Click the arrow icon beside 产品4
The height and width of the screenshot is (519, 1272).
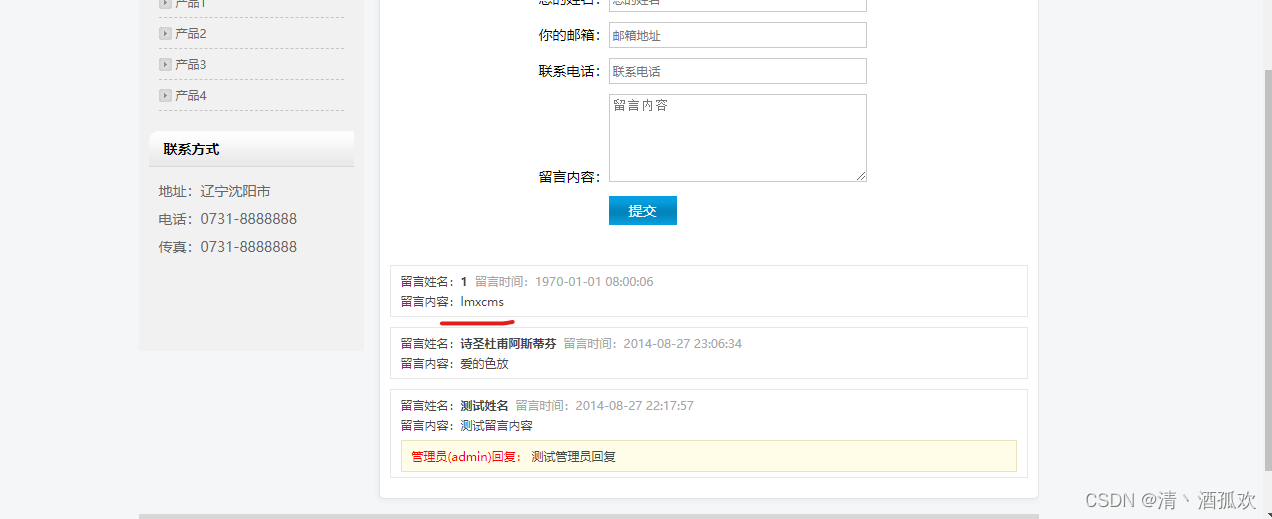point(165,96)
